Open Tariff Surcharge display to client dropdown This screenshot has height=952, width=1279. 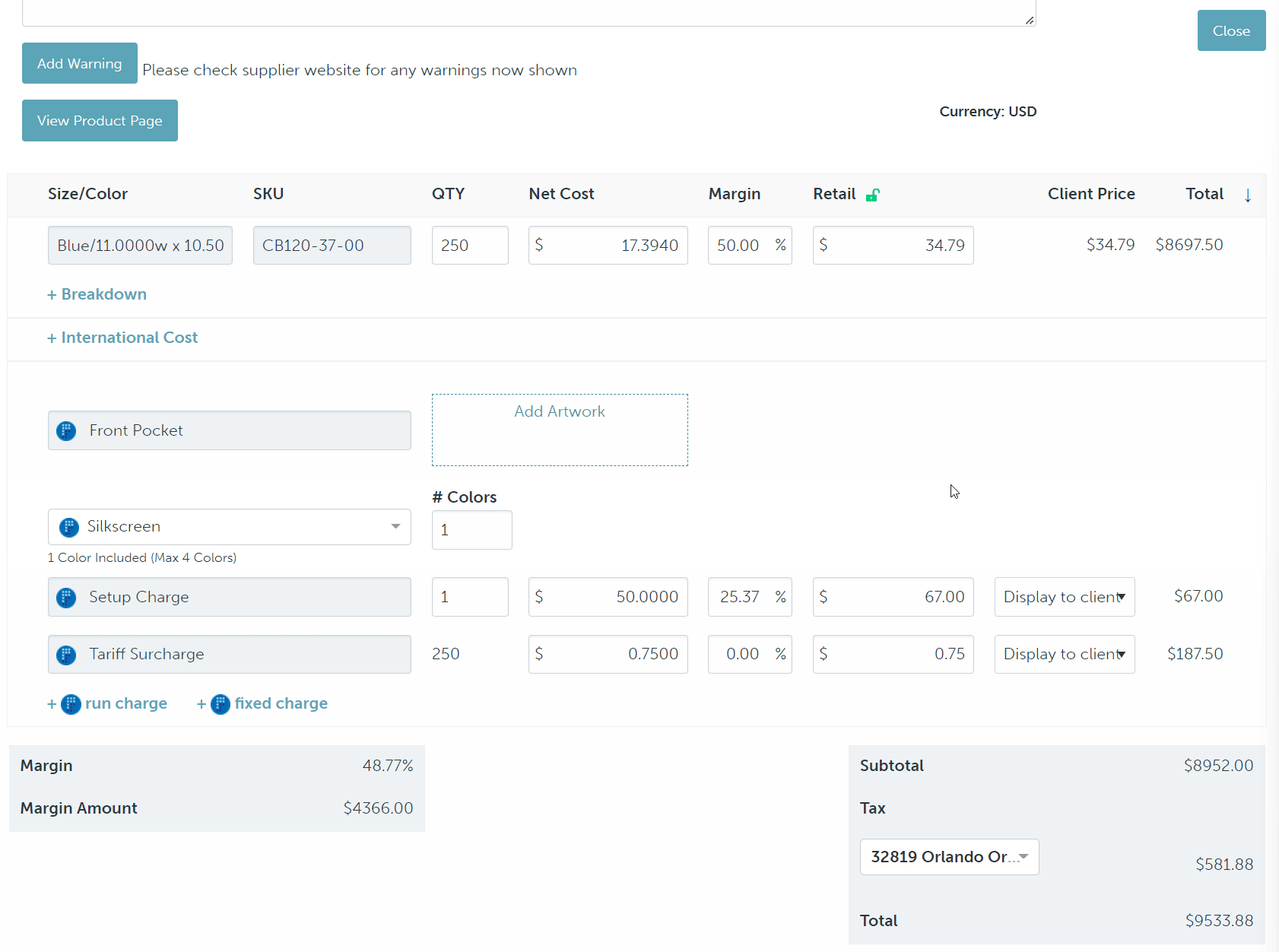click(1064, 654)
